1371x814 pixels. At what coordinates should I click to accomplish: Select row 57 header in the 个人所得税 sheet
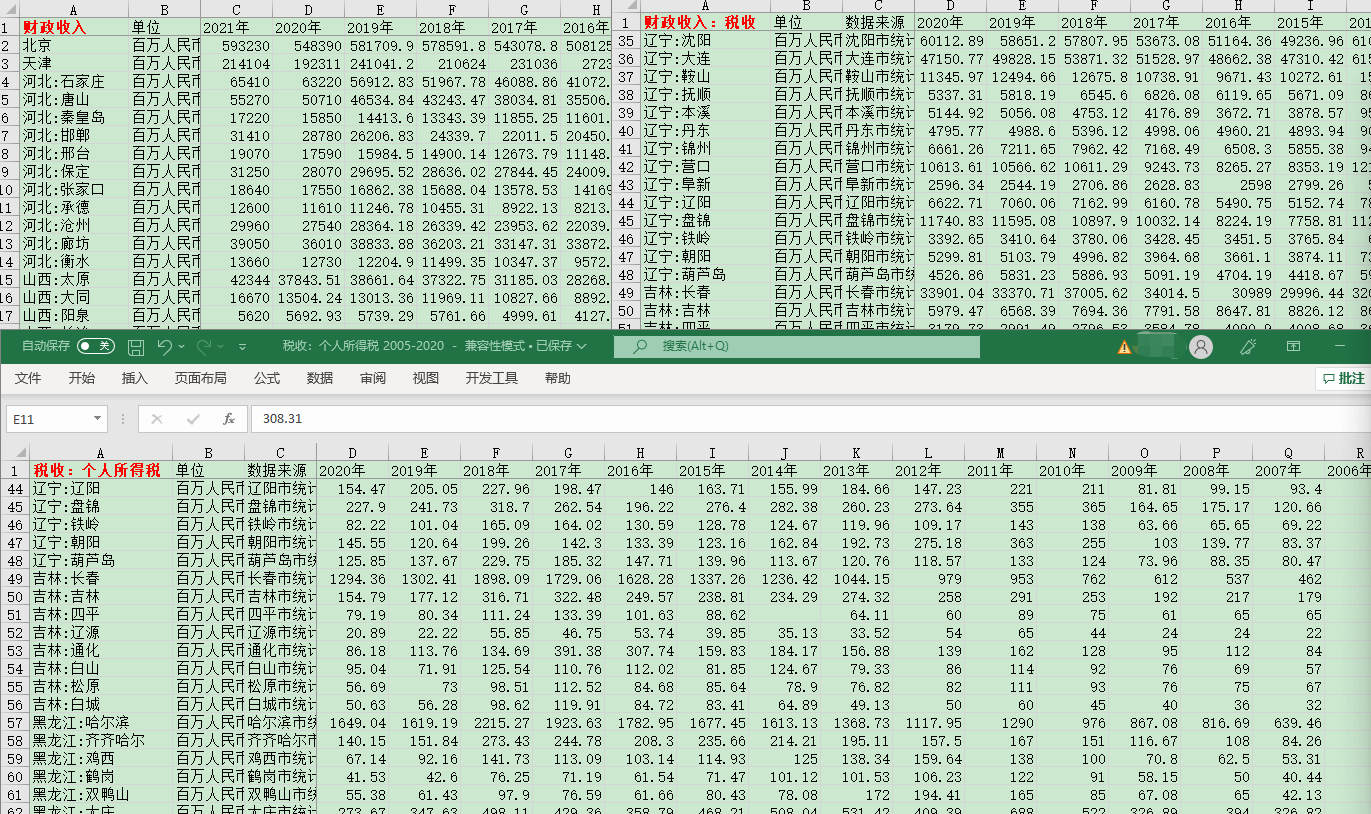click(x=14, y=722)
